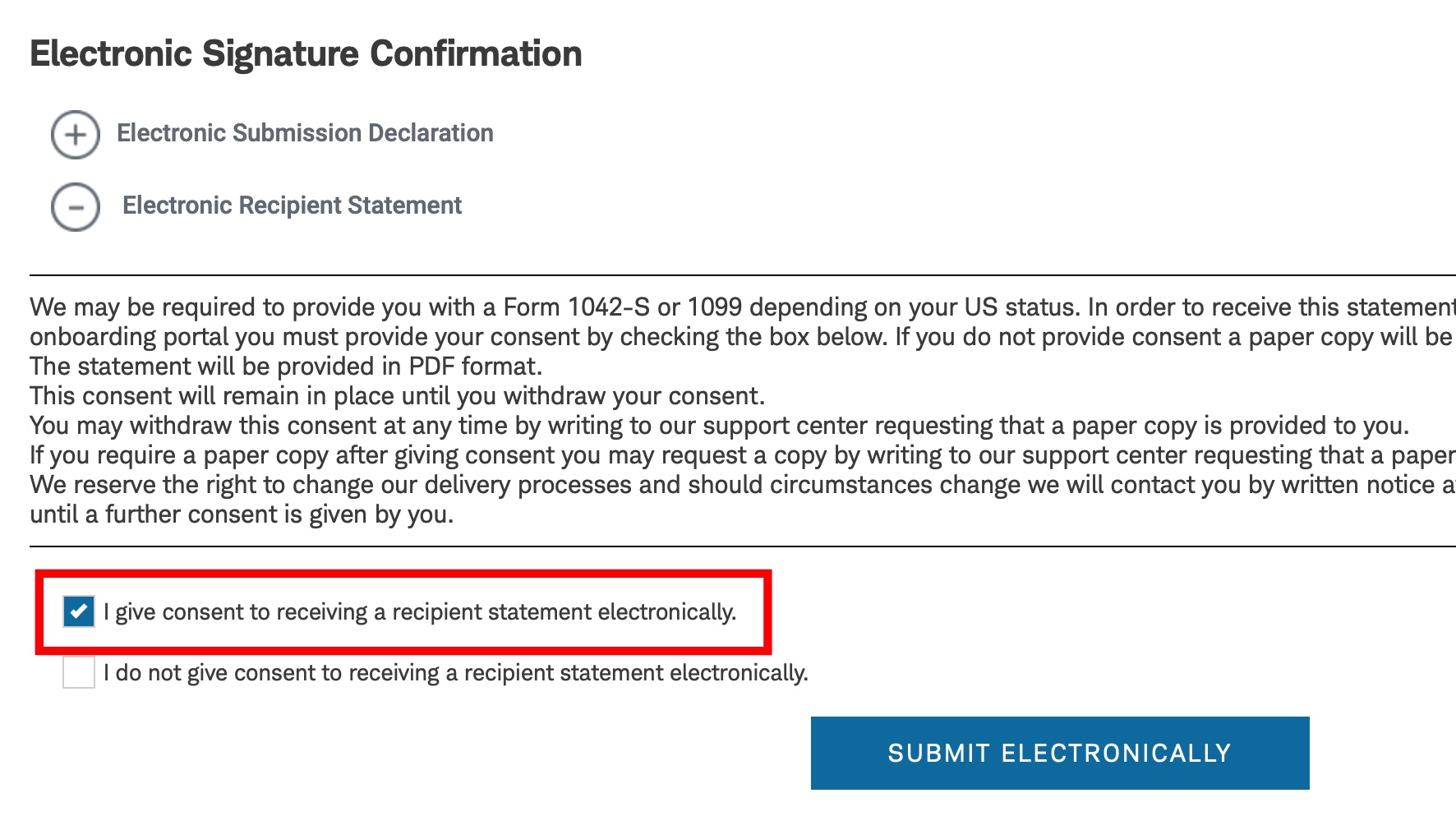Select label "I give consent to receiving" statement

coord(420,612)
